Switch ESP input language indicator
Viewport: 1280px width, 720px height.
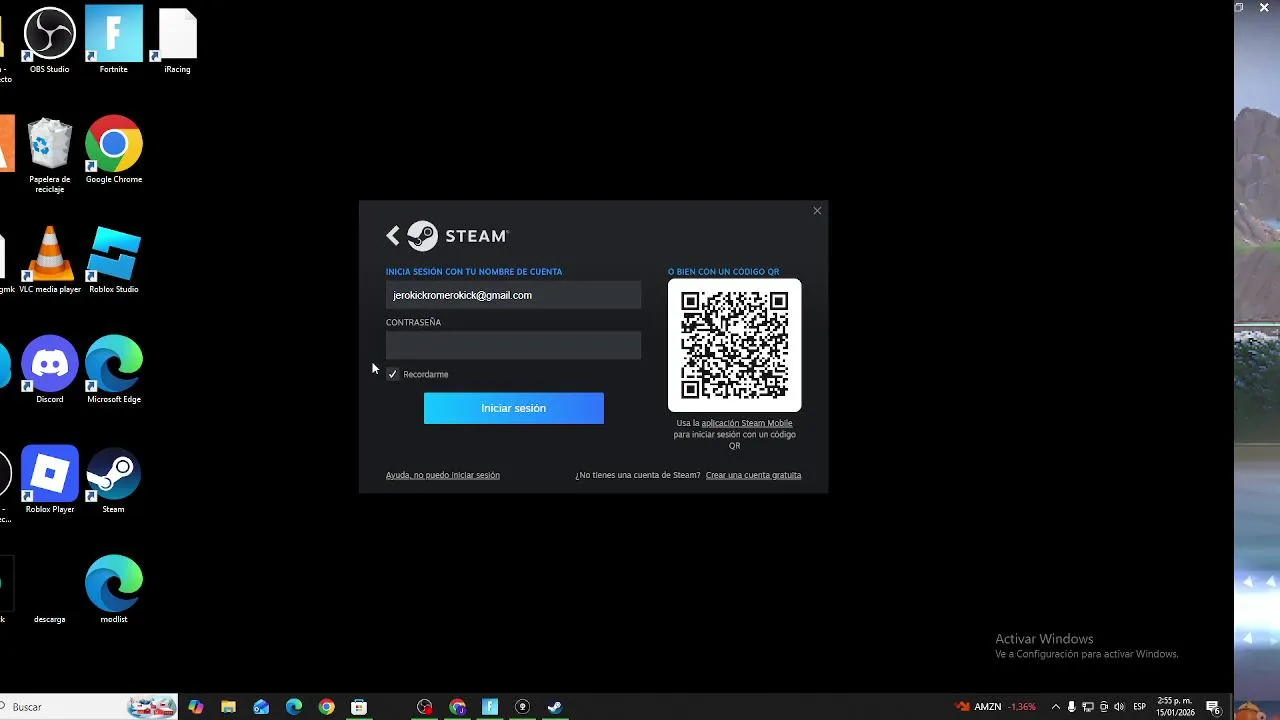click(1140, 707)
